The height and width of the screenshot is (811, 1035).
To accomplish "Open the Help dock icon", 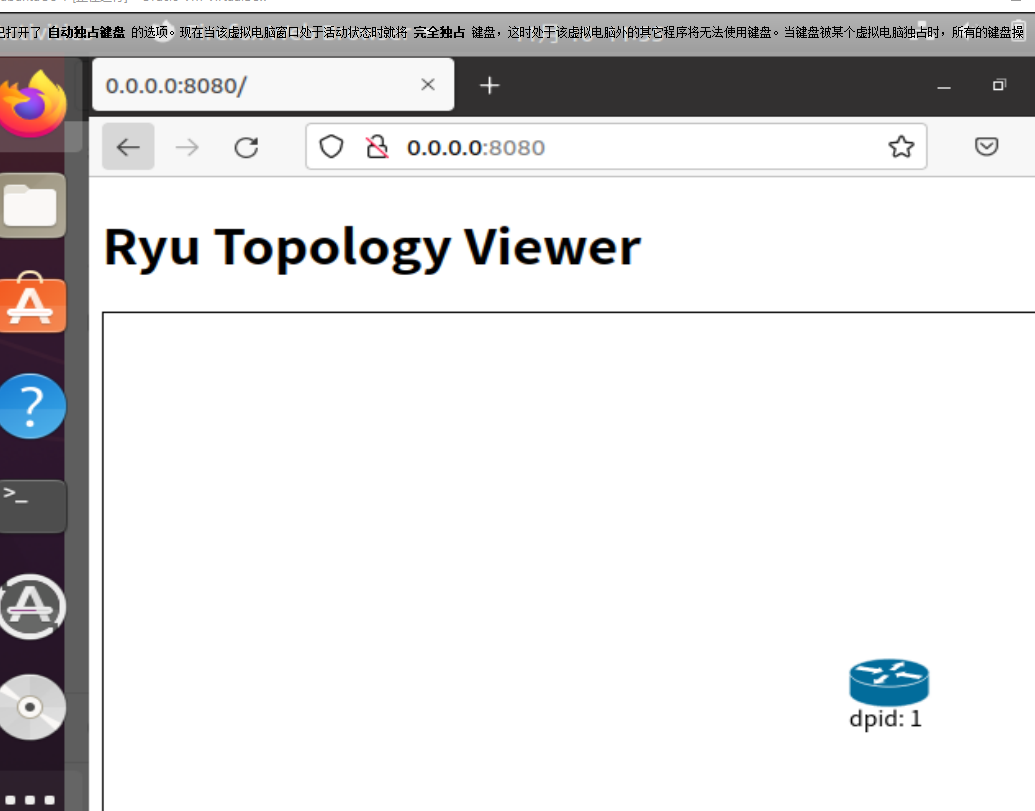I will [x=32, y=406].
